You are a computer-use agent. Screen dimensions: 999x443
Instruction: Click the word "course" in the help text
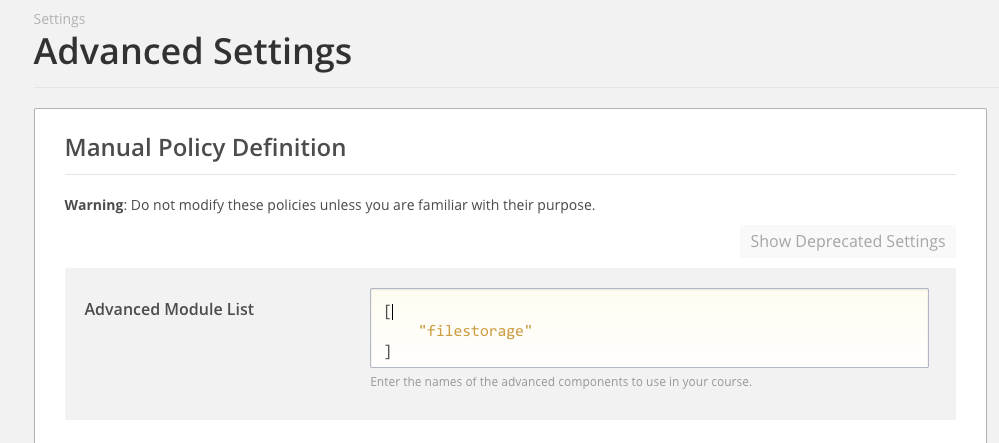(x=731, y=382)
